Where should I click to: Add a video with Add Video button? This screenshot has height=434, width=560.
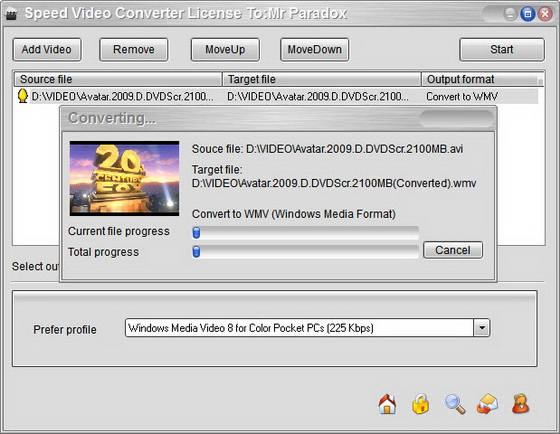[47, 50]
